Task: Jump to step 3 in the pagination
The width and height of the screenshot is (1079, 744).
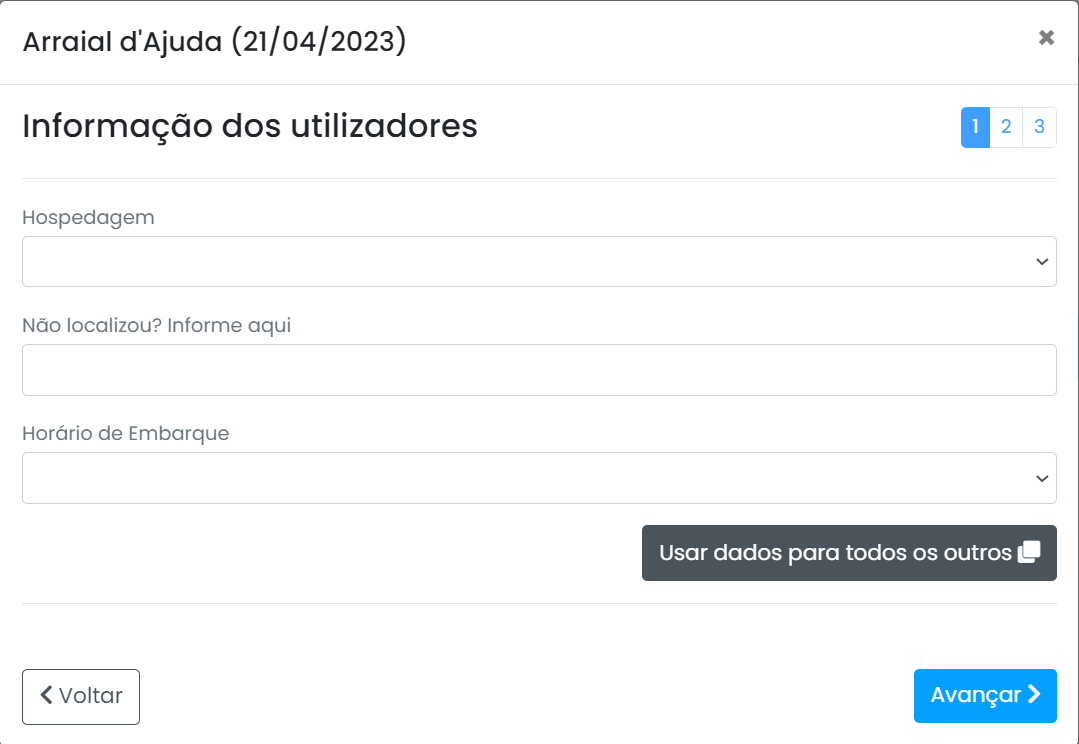Action: (x=1039, y=127)
